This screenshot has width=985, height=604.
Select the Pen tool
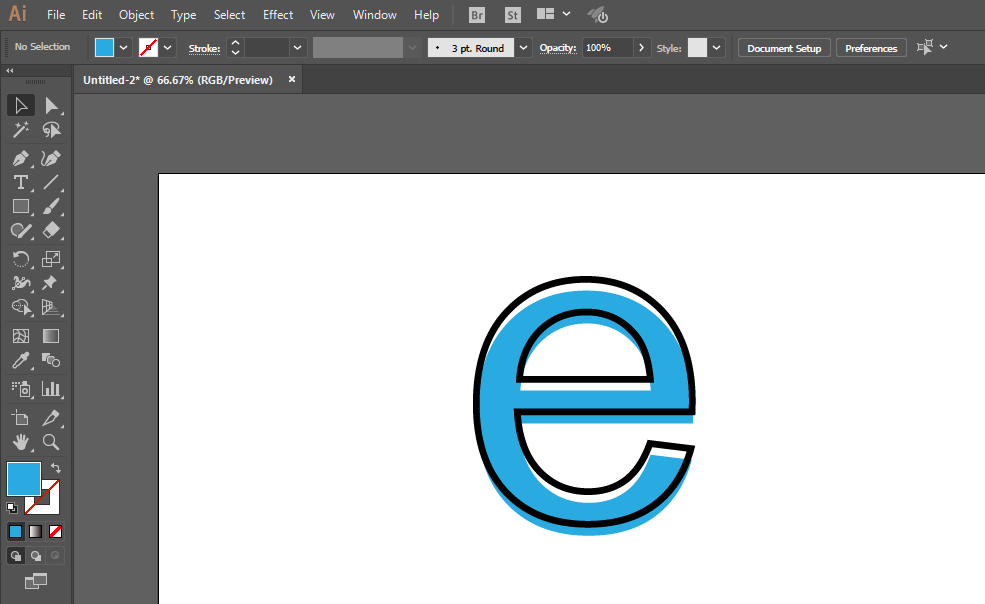pos(20,158)
